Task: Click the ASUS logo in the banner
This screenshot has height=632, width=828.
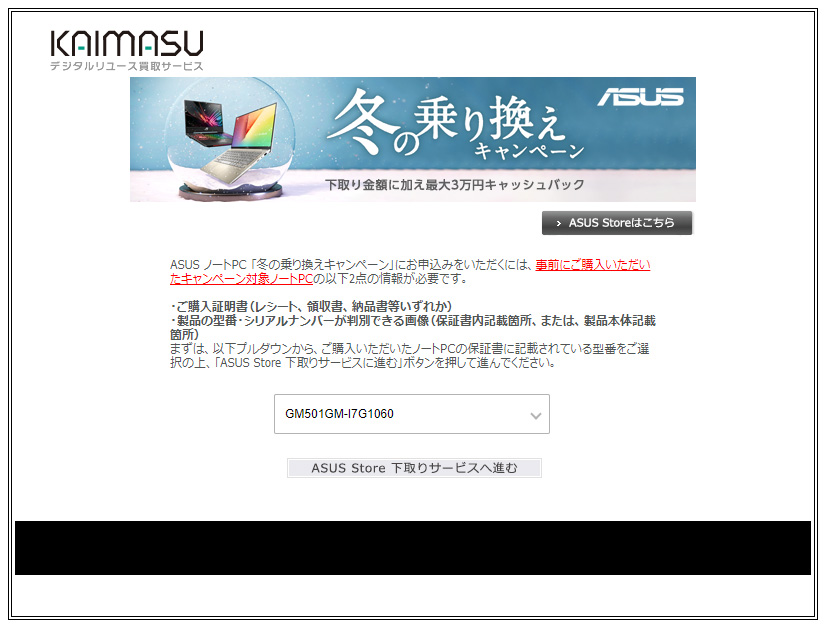Action: [x=640, y=97]
